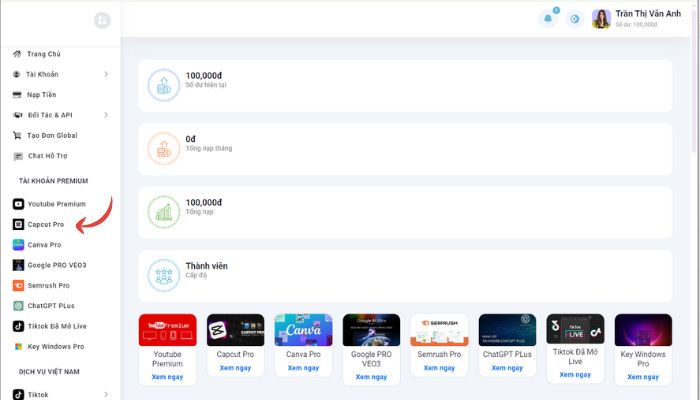Click the current balance coin icon

pos(164,85)
